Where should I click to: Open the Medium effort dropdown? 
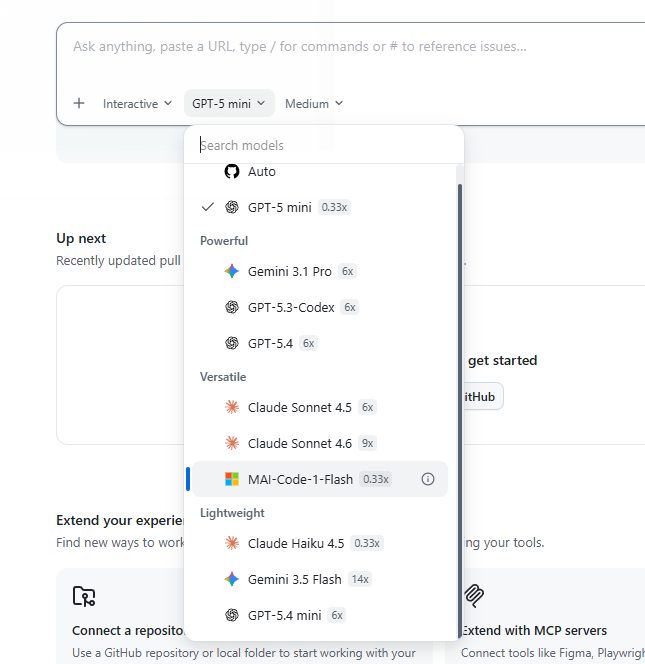(314, 103)
